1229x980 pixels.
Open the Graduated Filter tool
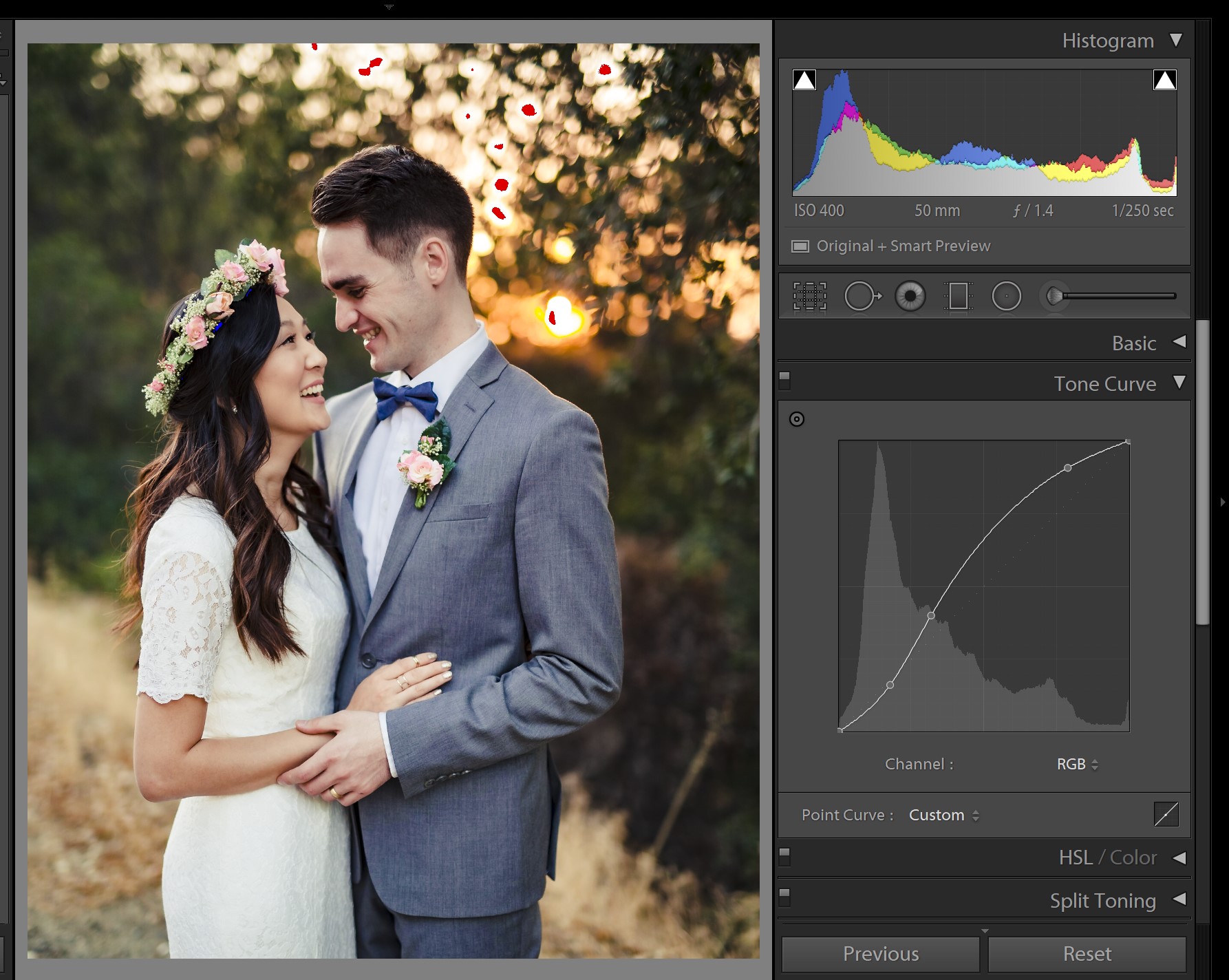[x=958, y=297]
